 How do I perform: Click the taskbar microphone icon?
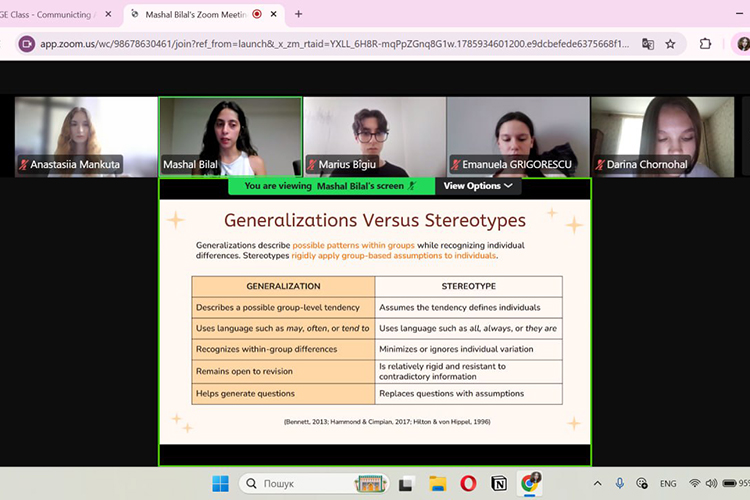click(x=619, y=483)
